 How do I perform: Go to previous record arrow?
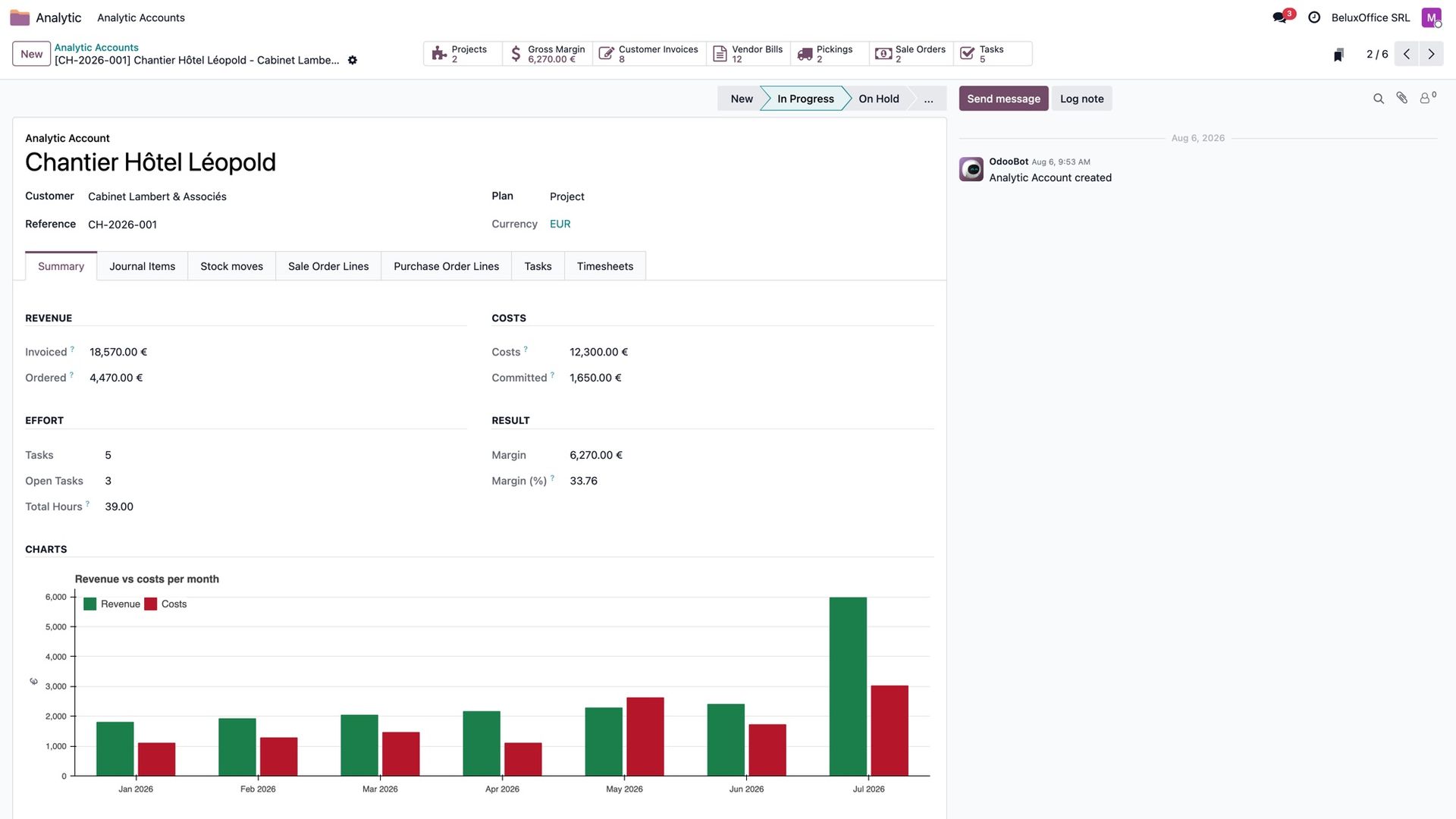click(1407, 54)
